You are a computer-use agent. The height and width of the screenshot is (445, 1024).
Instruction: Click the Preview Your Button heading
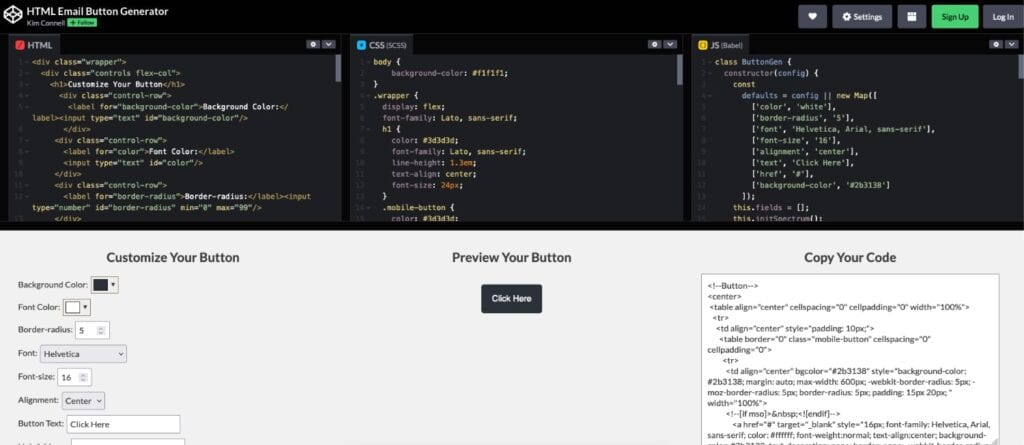coord(511,257)
